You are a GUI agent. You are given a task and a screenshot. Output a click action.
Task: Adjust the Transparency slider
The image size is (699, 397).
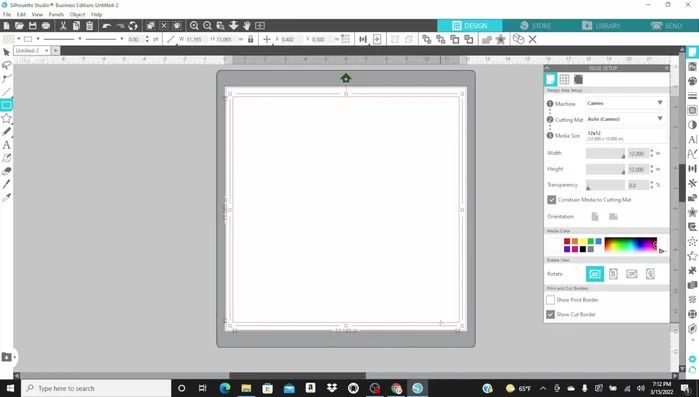pos(605,185)
